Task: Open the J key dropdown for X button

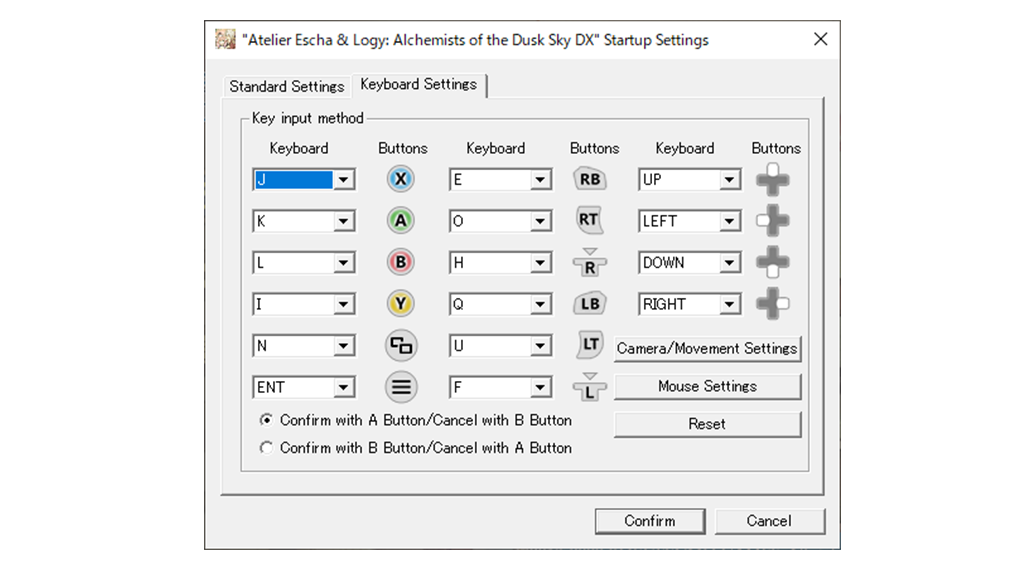Action: (x=343, y=180)
